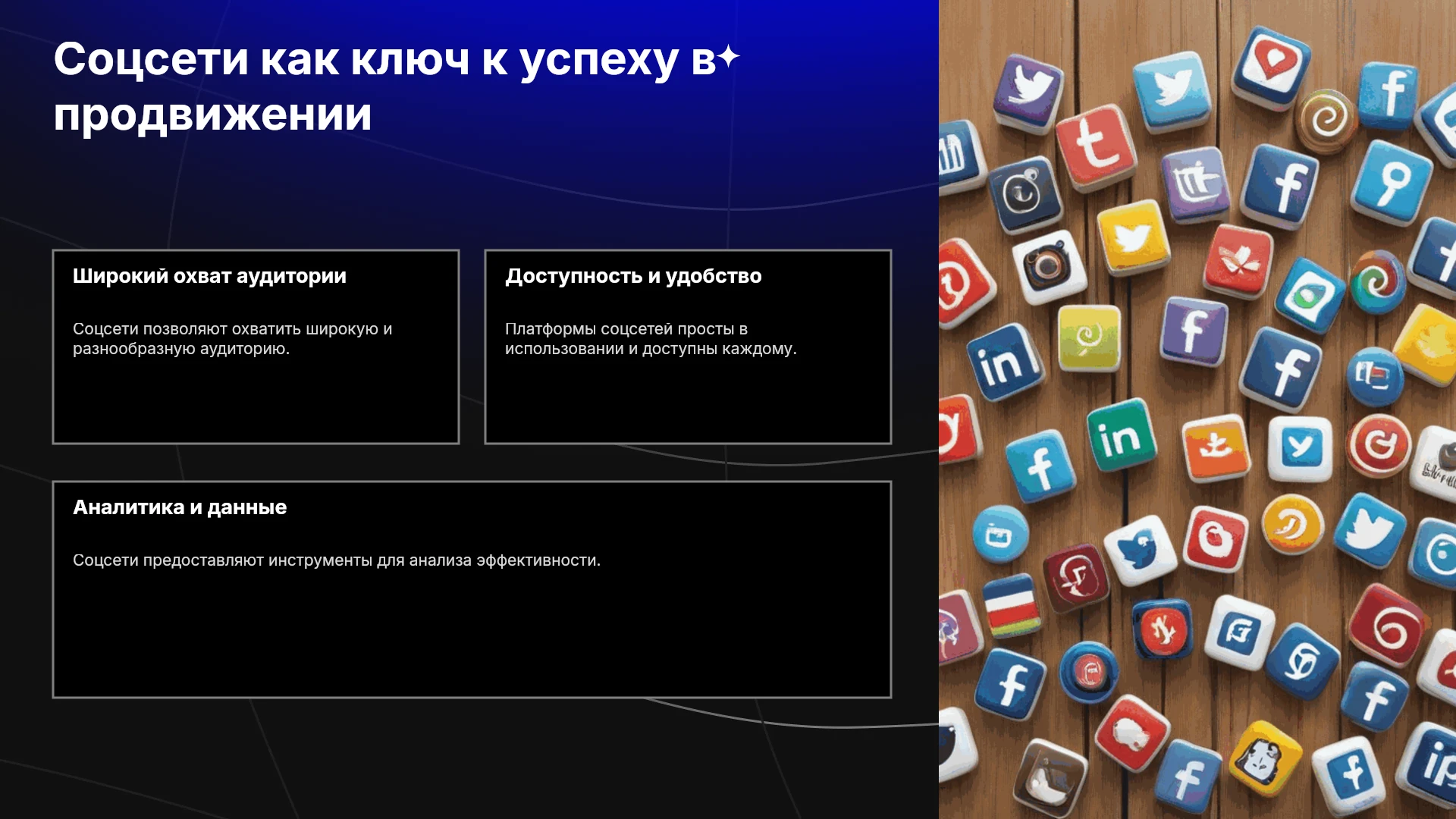1456x819 pixels.
Task: Click the purple Twitter bird block top-left
Action: click(x=1028, y=90)
